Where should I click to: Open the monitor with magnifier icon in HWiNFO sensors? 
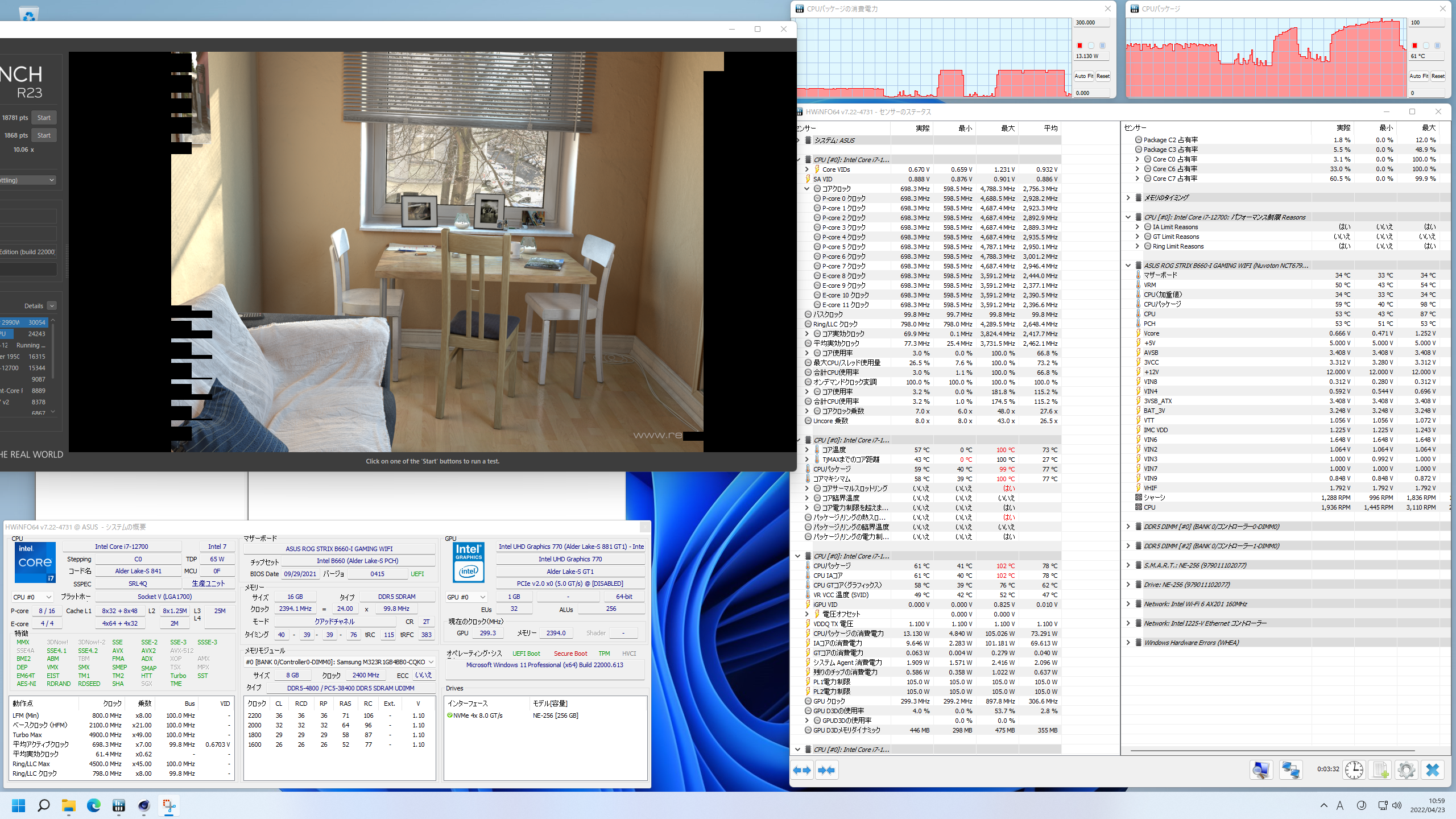[x=1261, y=770]
